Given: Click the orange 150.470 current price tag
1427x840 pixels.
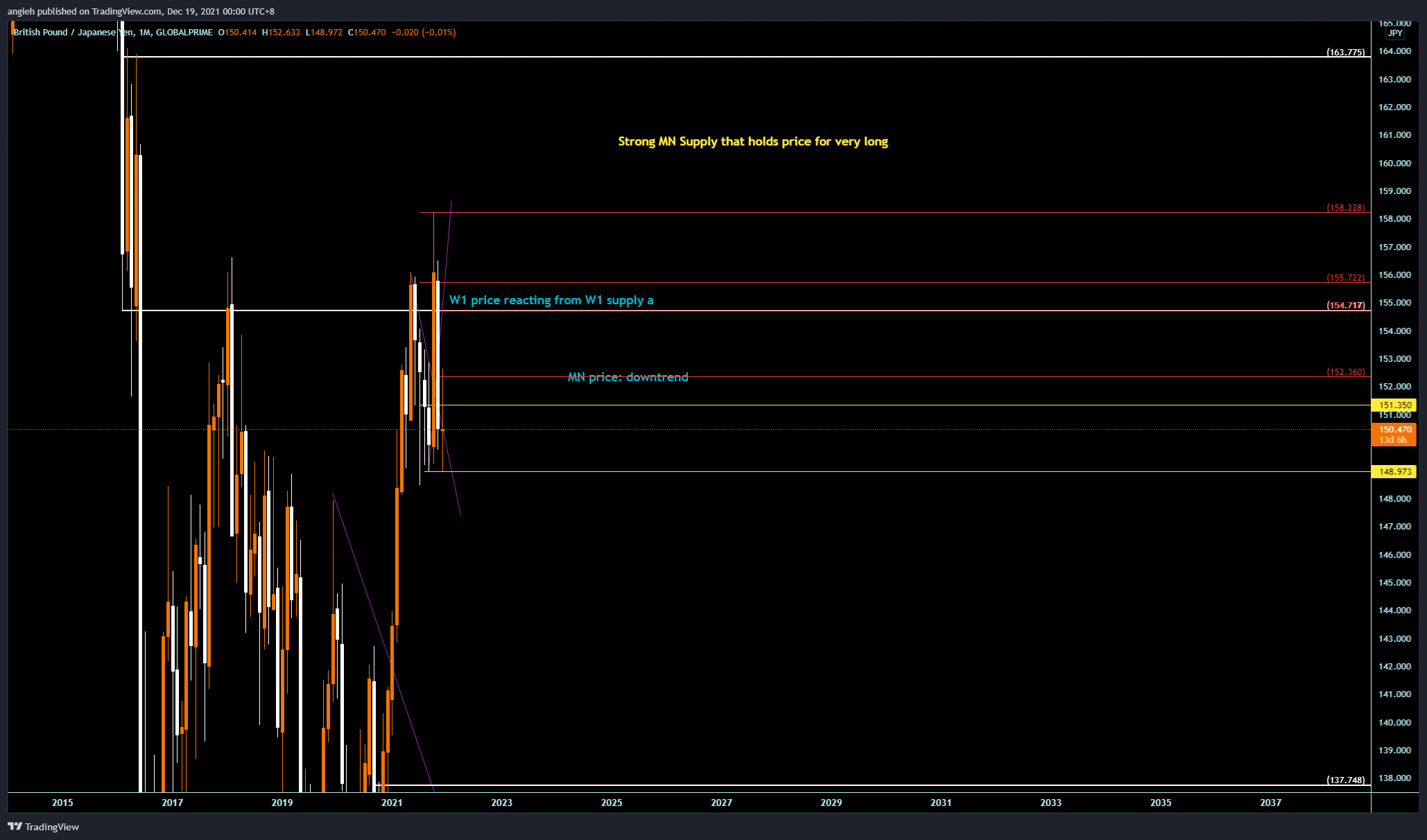Looking at the screenshot, I should coord(1394,435).
